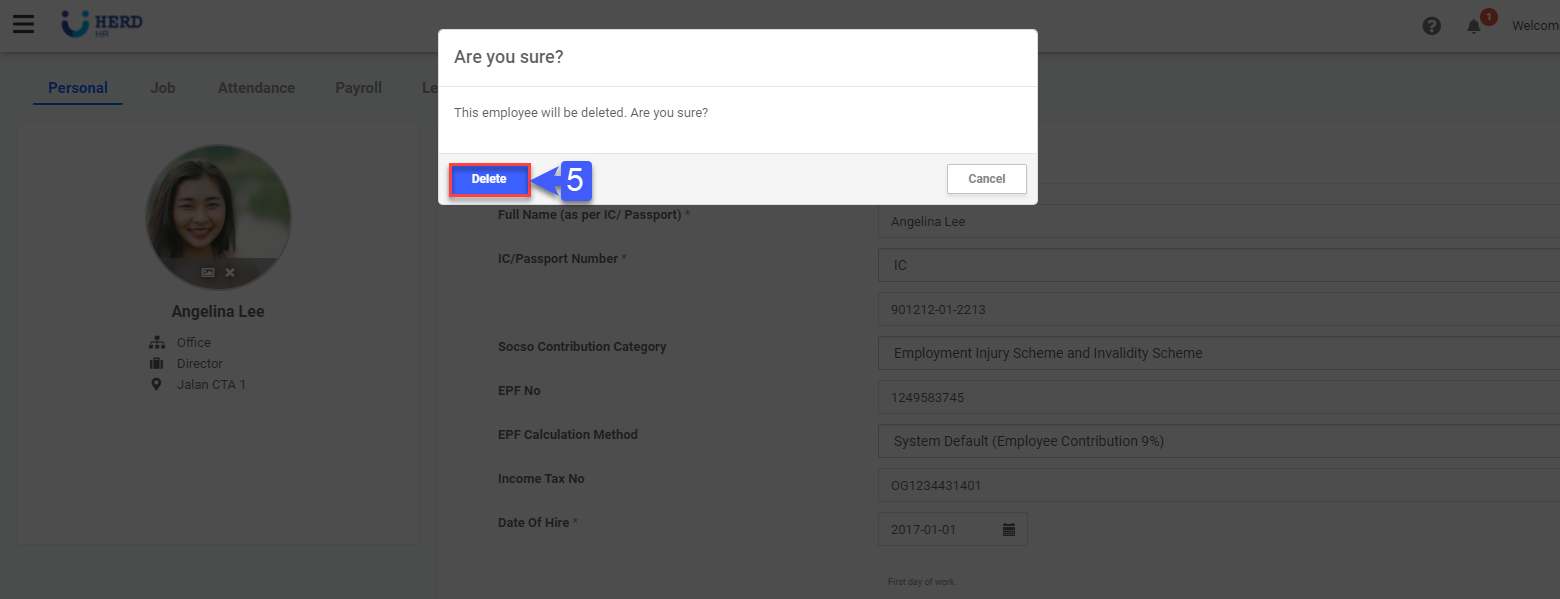
Task: Click the org chart icon beside Office
Action: click(156, 342)
